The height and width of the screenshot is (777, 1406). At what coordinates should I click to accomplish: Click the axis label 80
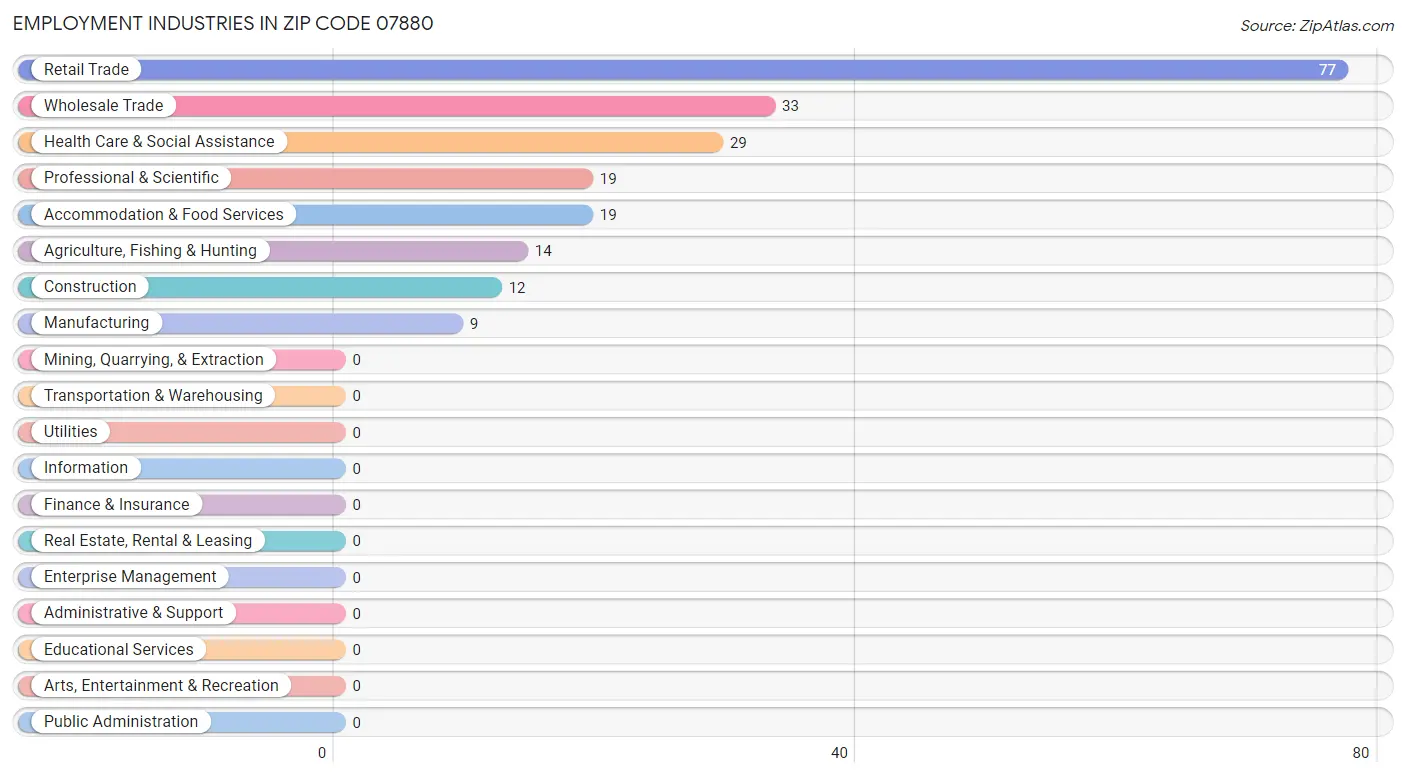1360,753
